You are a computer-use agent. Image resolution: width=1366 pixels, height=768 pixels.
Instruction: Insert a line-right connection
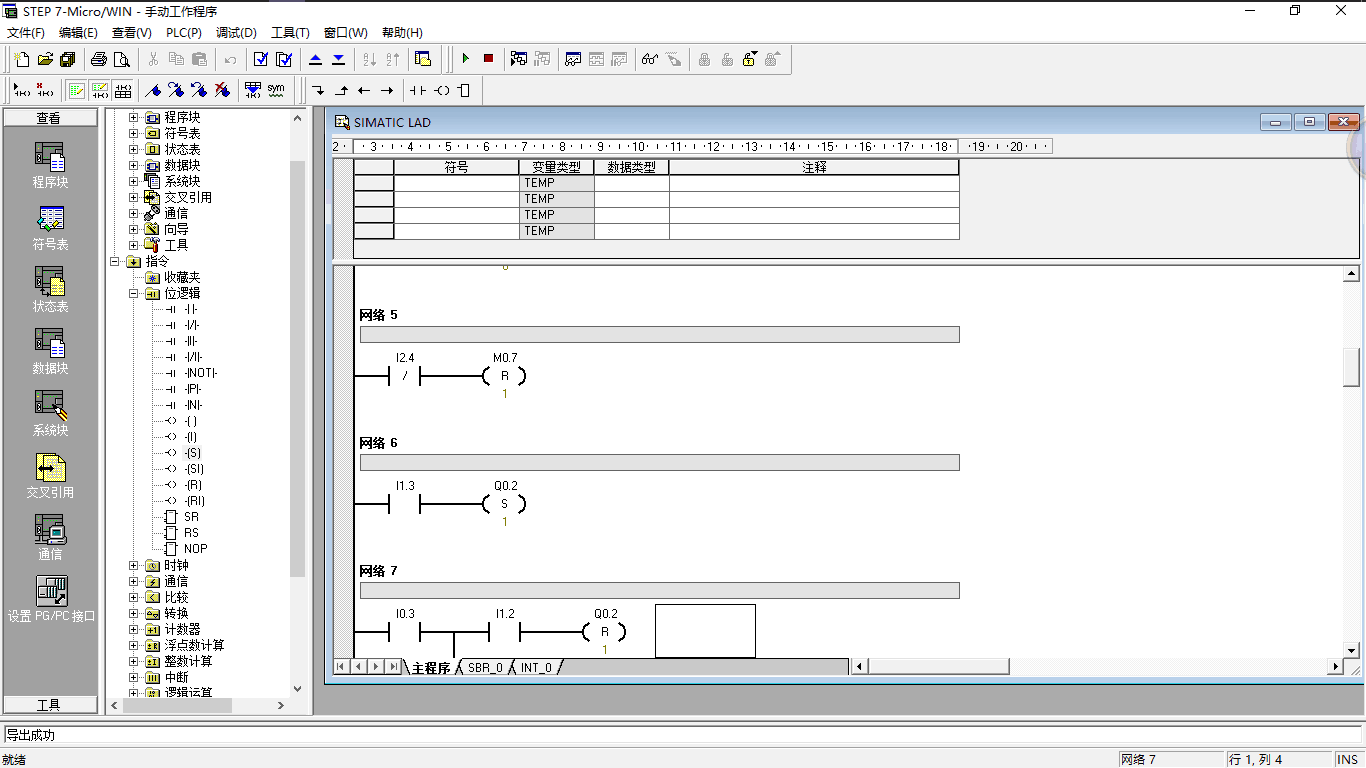tap(387, 90)
